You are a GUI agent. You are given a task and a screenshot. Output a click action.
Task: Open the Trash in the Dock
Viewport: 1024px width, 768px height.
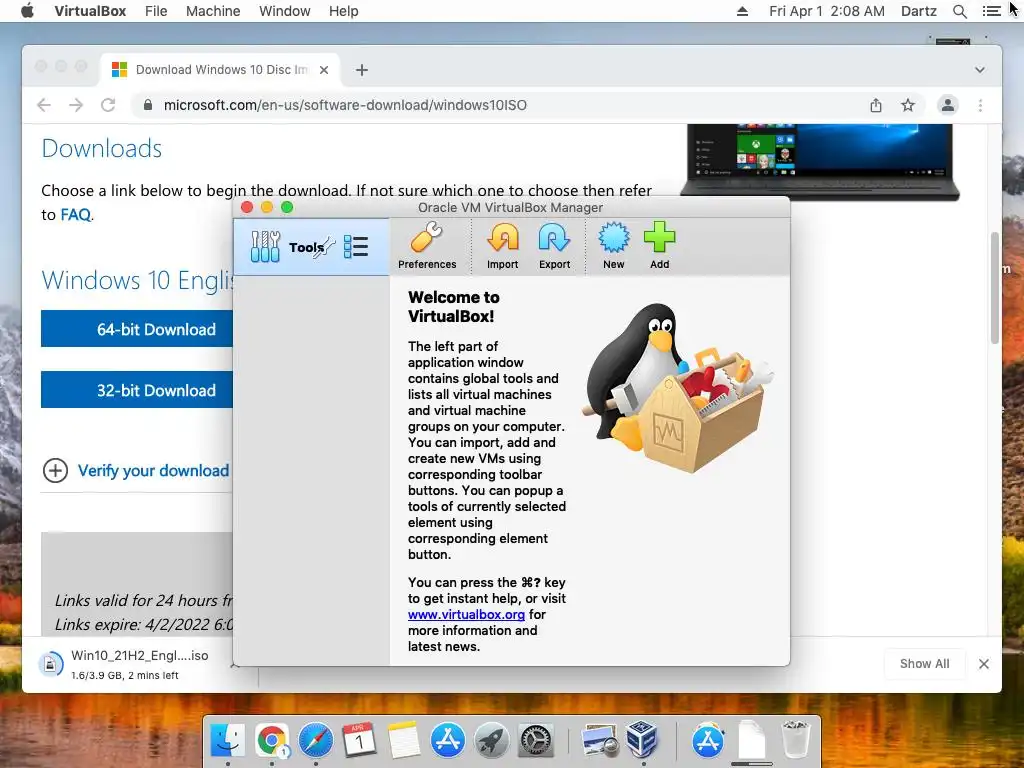[796, 739]
